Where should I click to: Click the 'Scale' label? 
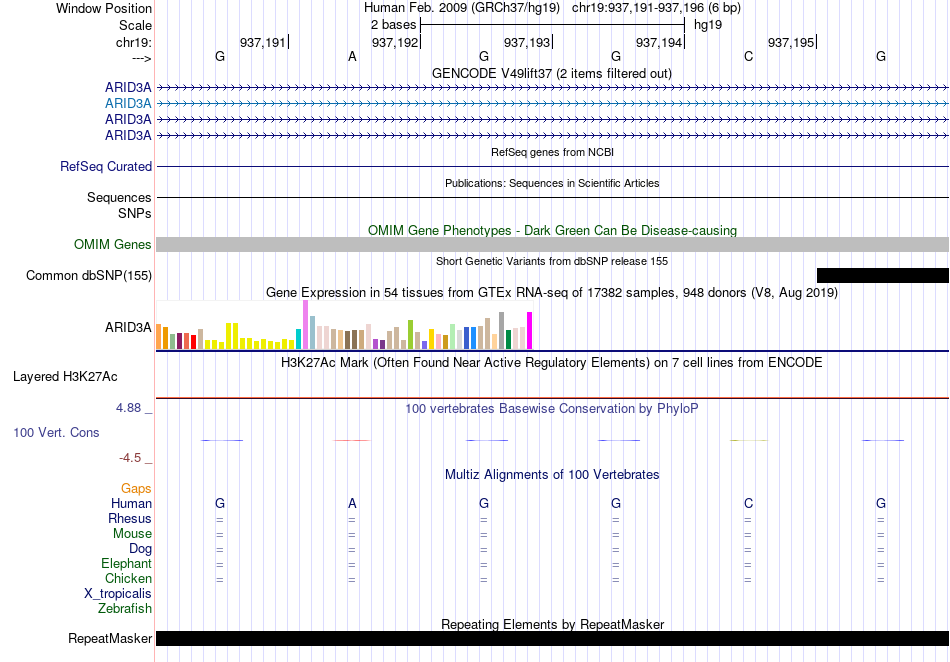[x=135, y=25]
